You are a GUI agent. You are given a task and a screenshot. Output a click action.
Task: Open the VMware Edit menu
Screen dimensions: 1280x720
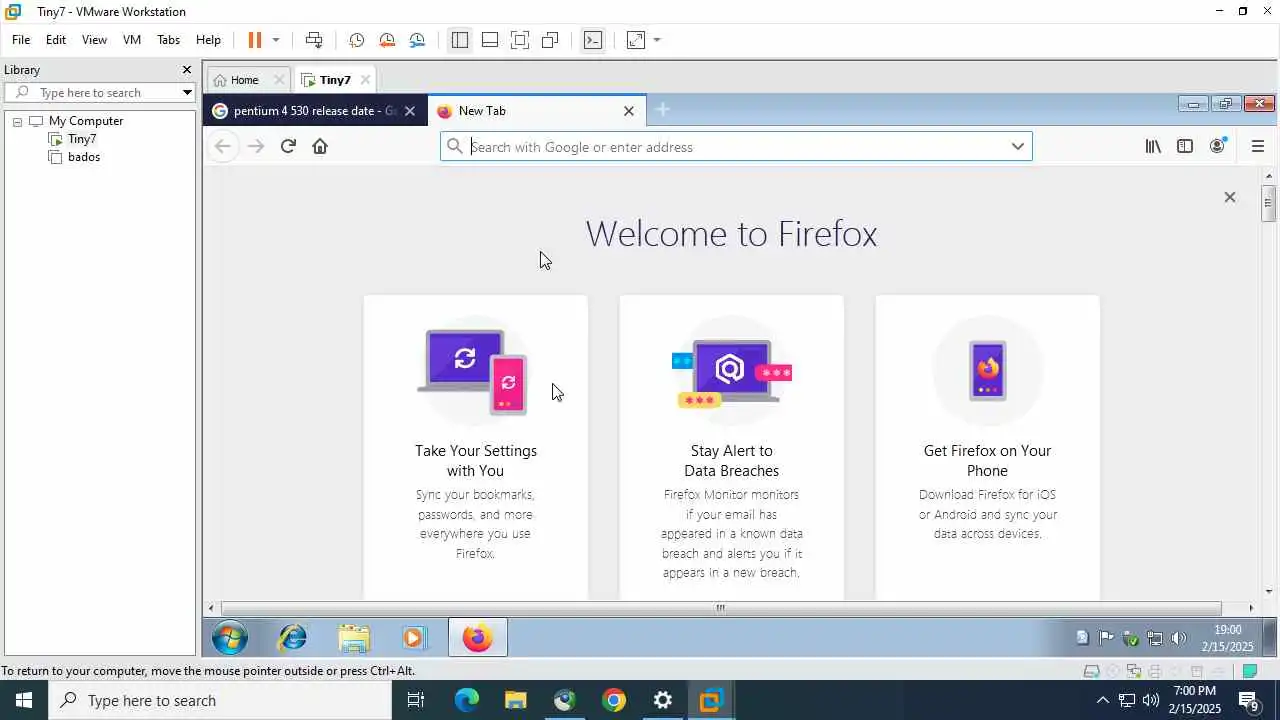[56, 40]
